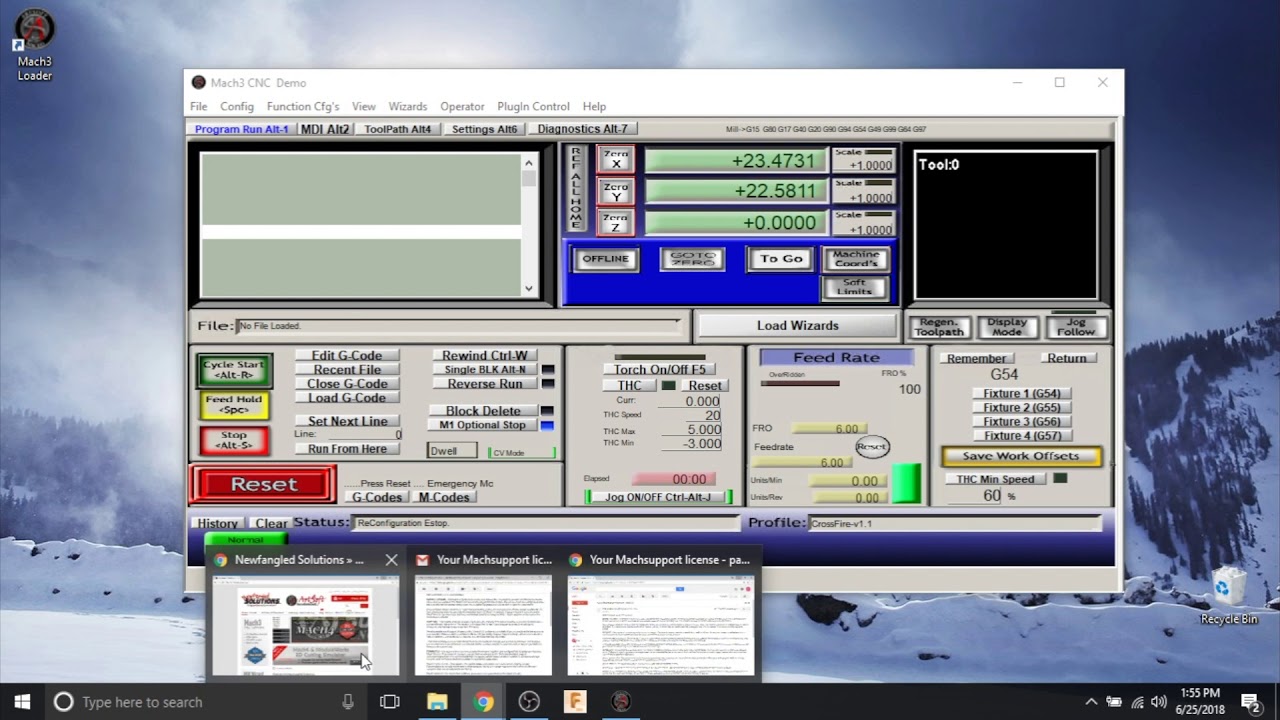Switch to ToolPath Alt4 tab
The height and width of the screenshot is (720, 1280).
(x=397, y=129)
